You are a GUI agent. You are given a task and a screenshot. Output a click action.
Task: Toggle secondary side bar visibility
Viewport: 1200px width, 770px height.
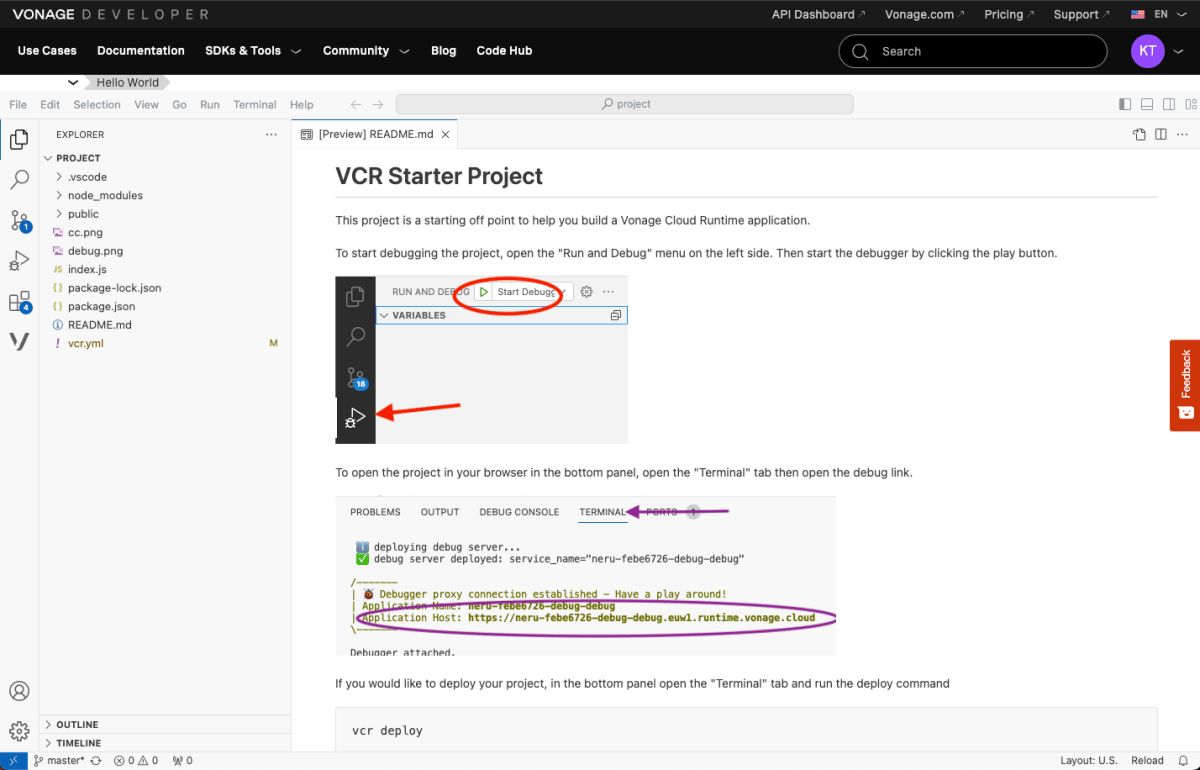pos(1168,104)
